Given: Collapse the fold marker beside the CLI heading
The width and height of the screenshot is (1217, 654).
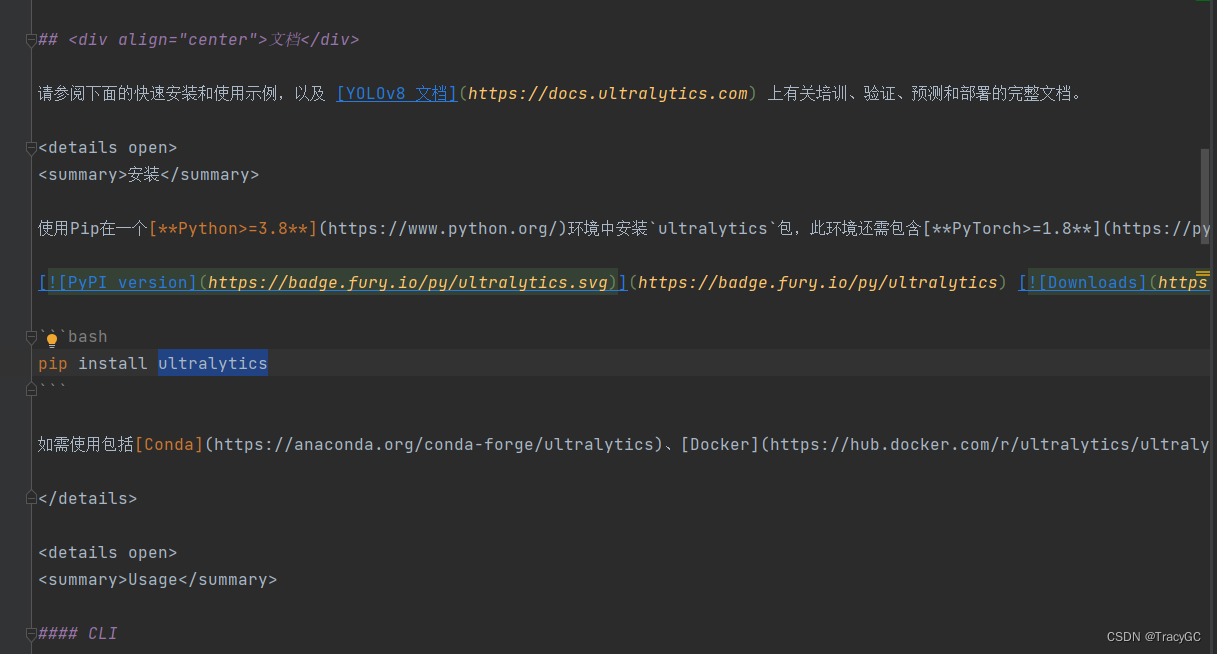Looking at the screenshot, I should pos(31,634).
